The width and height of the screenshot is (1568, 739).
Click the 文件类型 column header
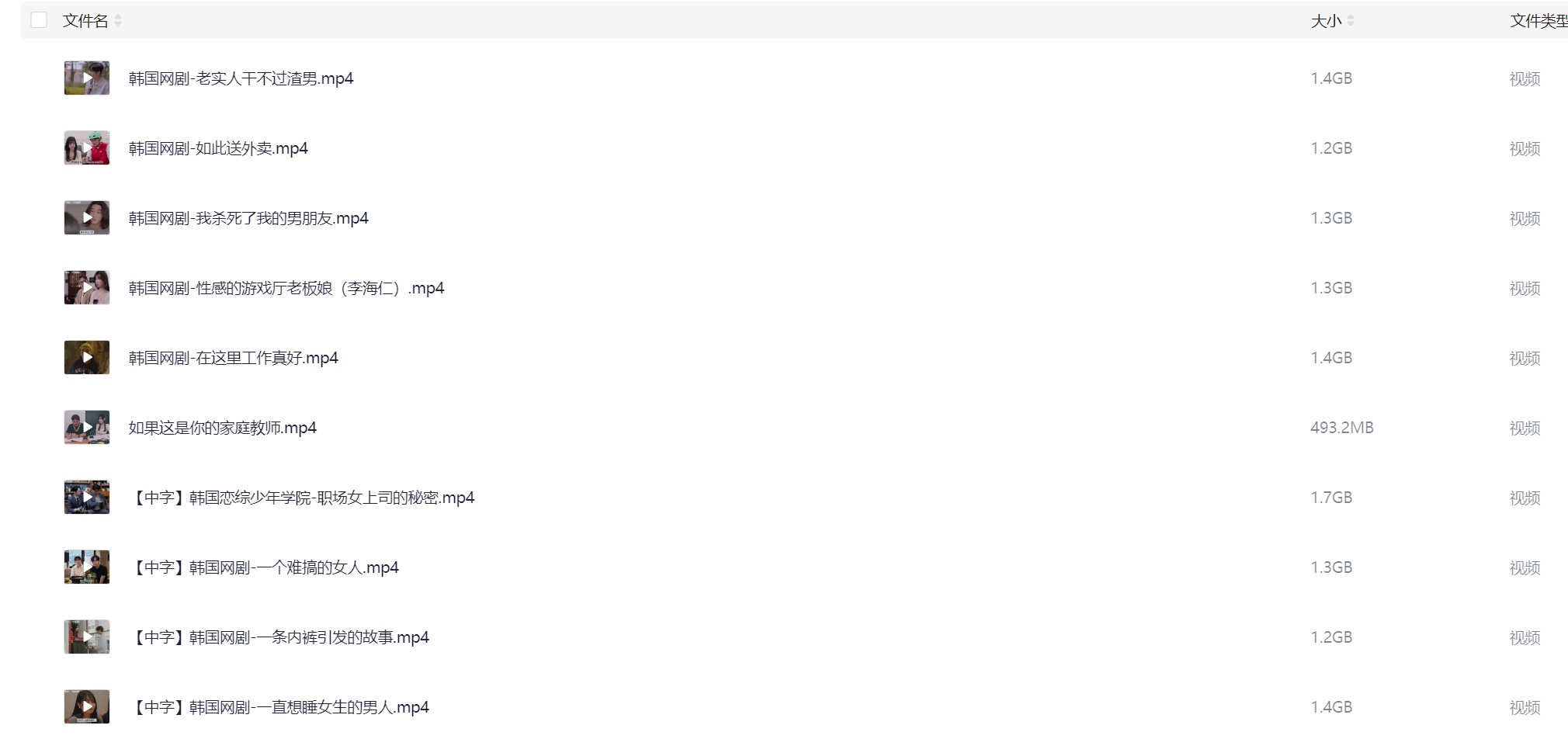[1538, 21]
